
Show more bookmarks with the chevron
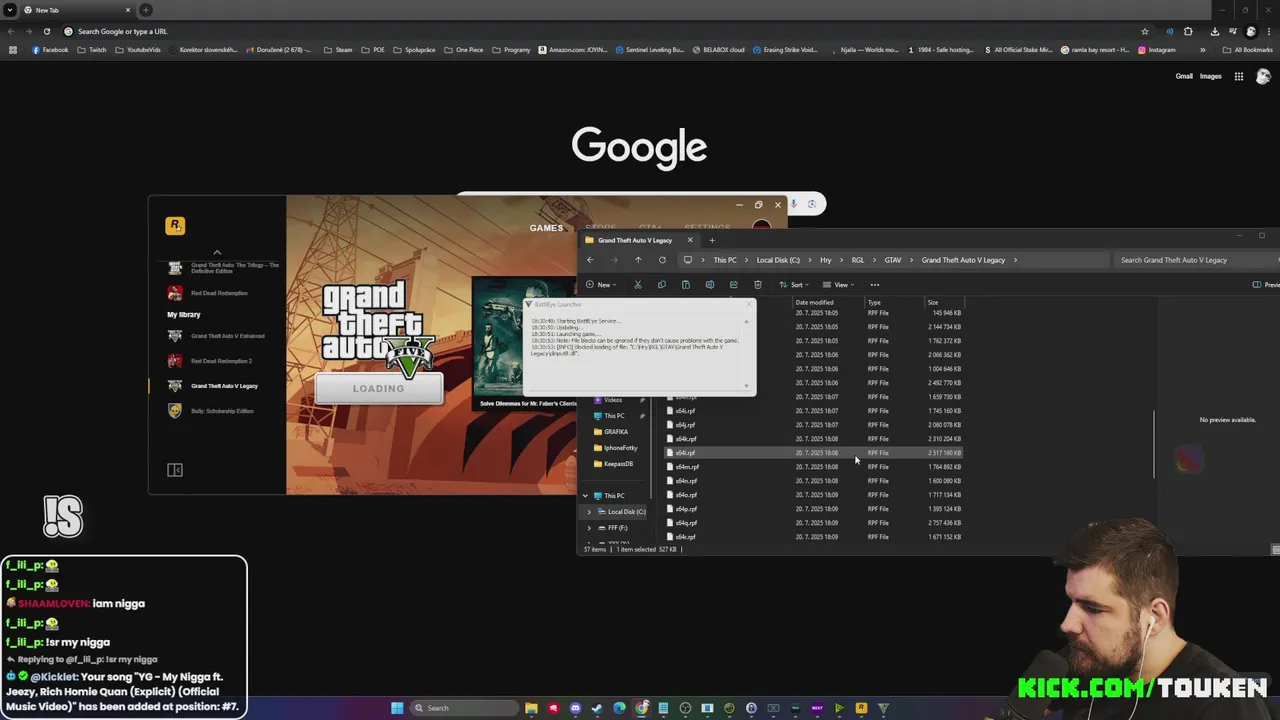[1203, 50]
